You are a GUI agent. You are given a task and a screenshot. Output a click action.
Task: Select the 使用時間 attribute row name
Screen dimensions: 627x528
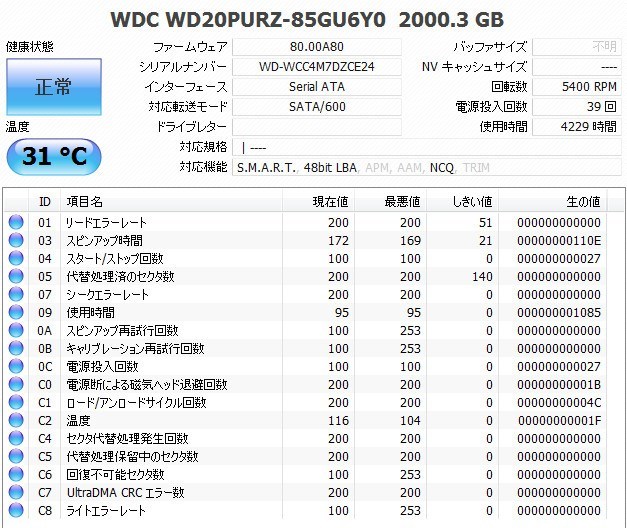coord(90,312)
